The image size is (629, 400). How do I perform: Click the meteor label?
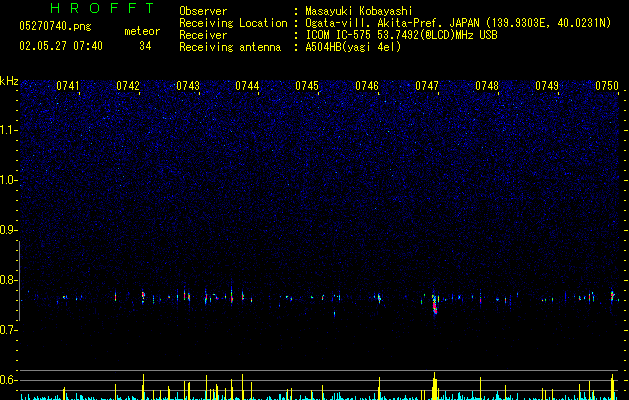pyautogui.click(x=142, y=31)
